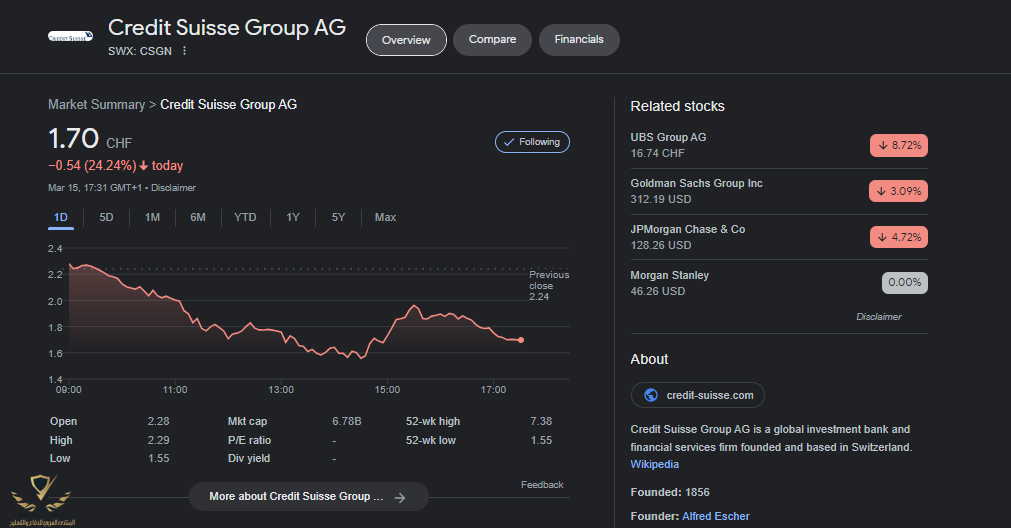The image size is (1011, 528).
Task: Visit the credit-suisse.com website chip
Action: point(698,395)
